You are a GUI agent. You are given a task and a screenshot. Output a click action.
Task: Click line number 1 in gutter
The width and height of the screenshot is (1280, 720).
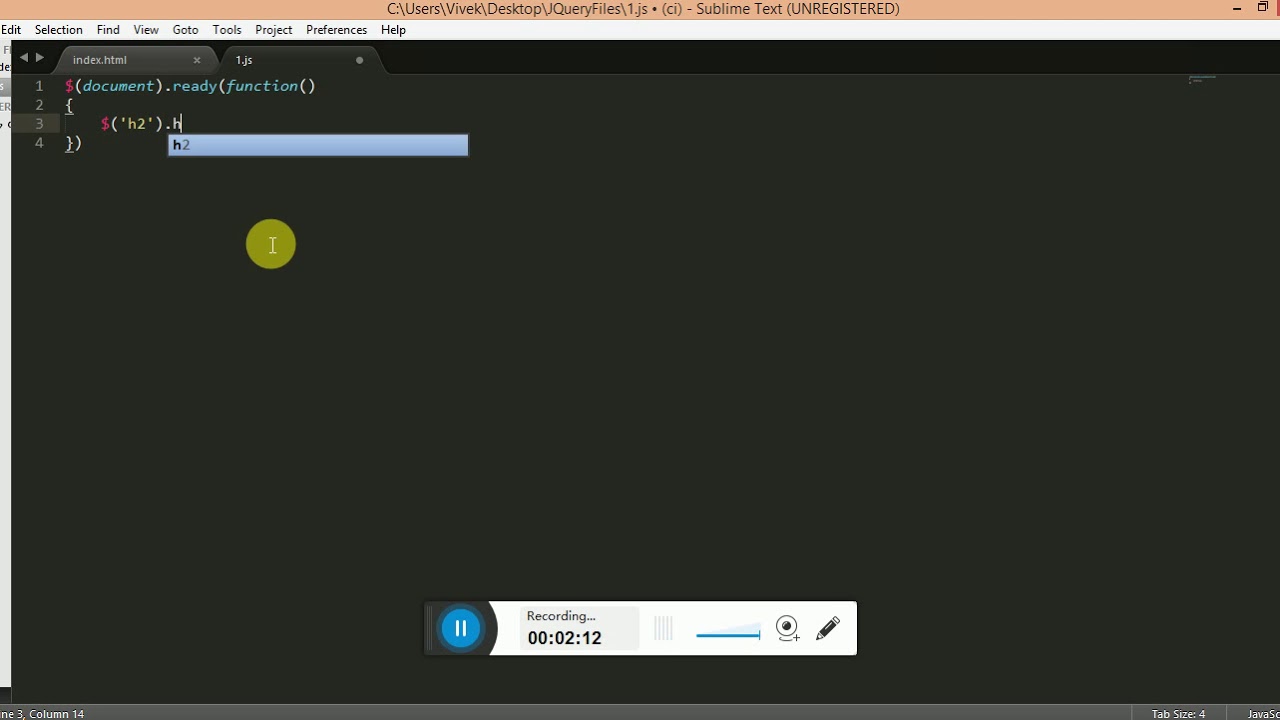coord(39,86)
